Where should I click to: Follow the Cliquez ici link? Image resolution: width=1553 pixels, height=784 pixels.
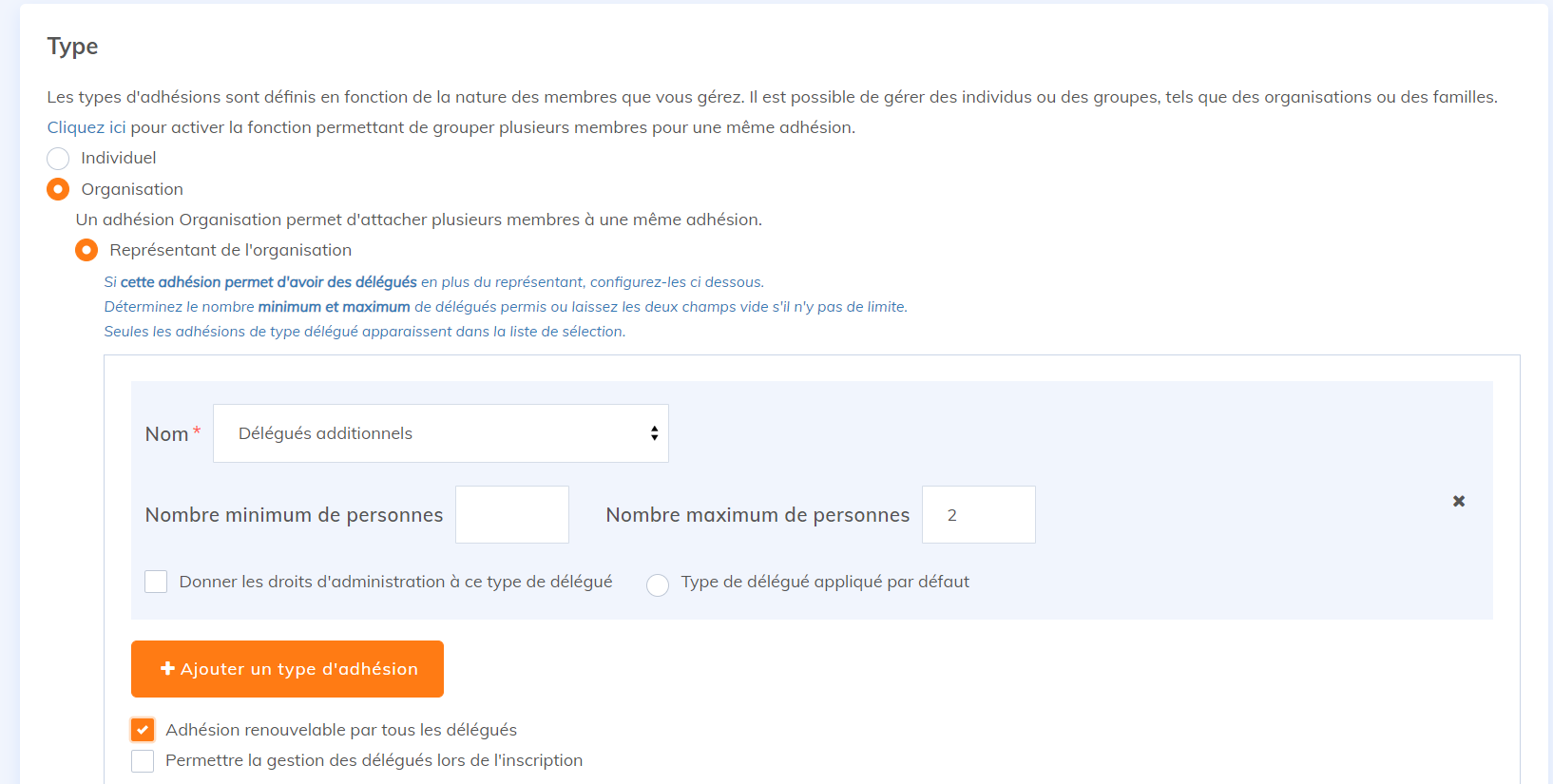click(86, 127)
